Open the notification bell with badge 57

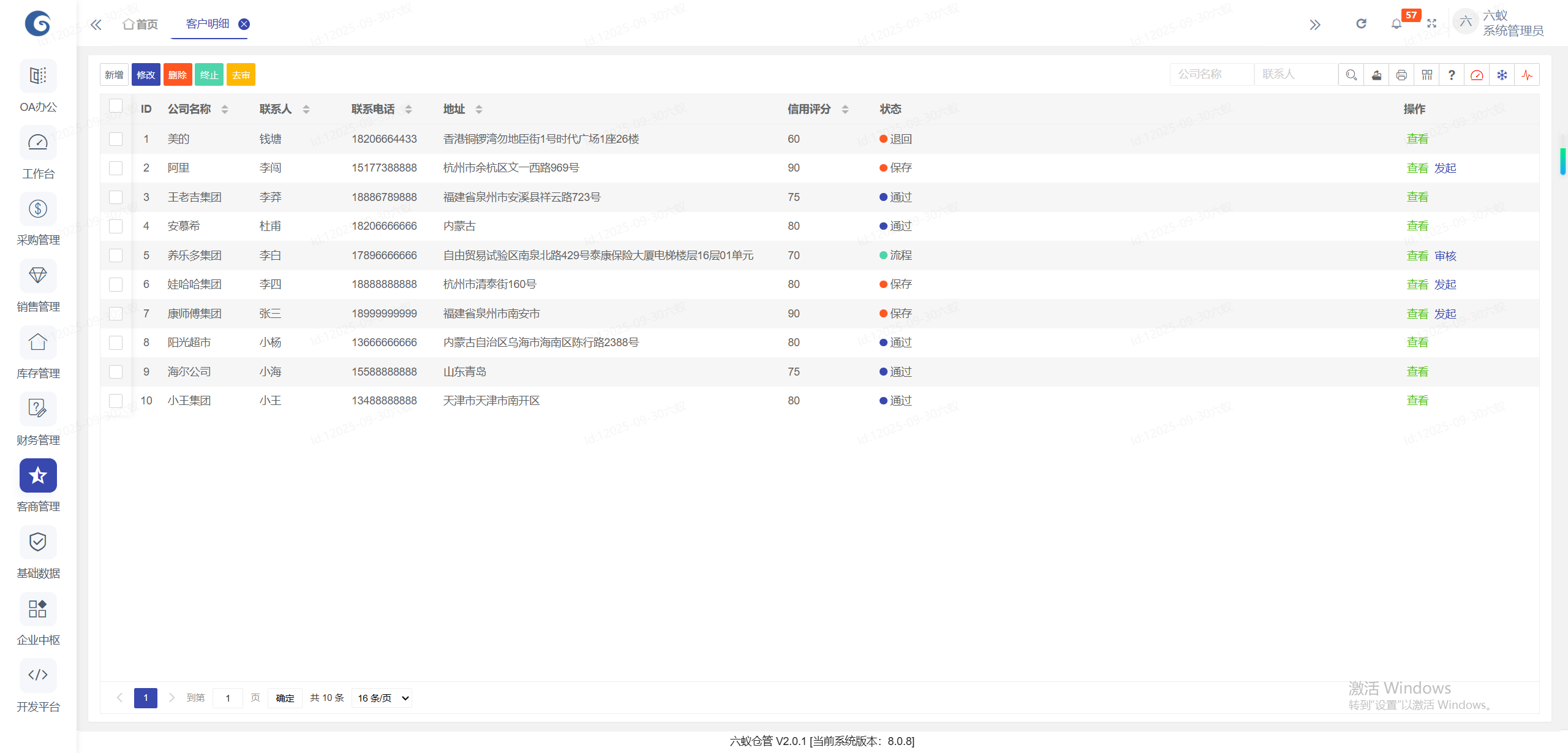(1396, 24)
